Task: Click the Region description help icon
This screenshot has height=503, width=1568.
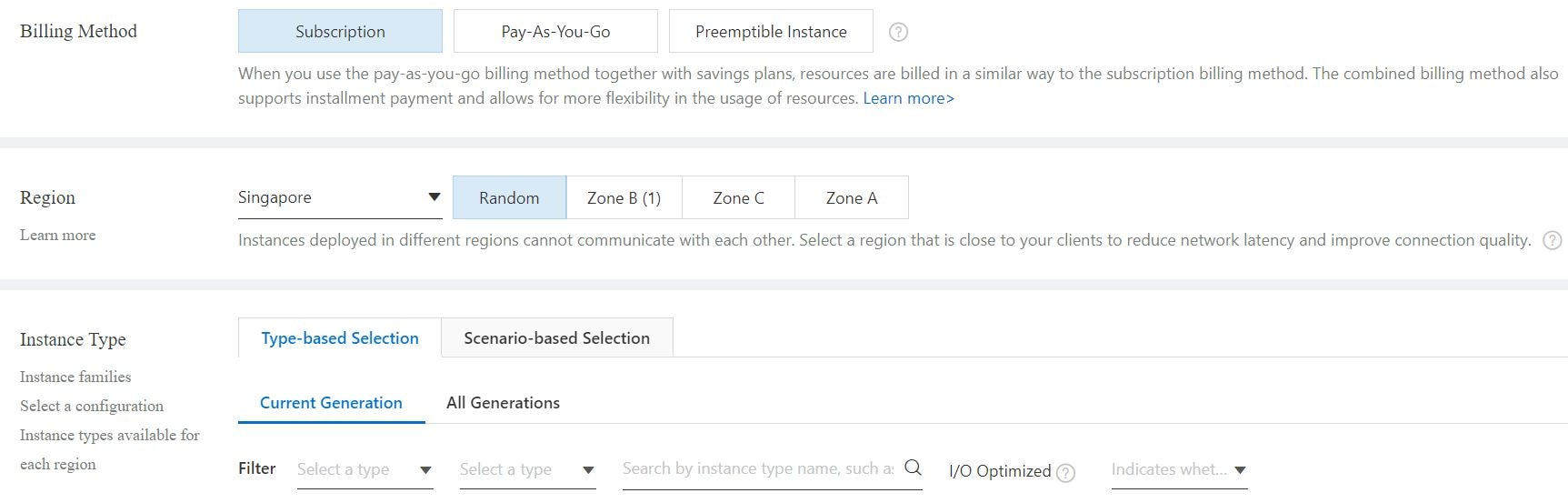Action: [x=1553, y=241]
